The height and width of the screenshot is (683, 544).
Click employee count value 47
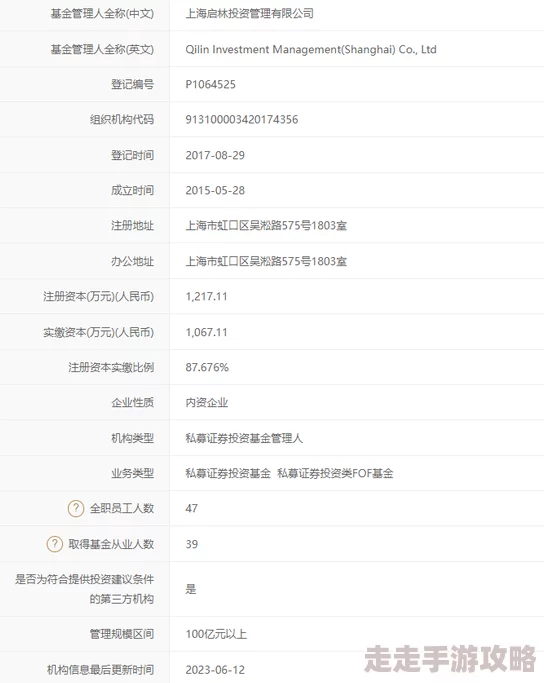tap(192, 508)
